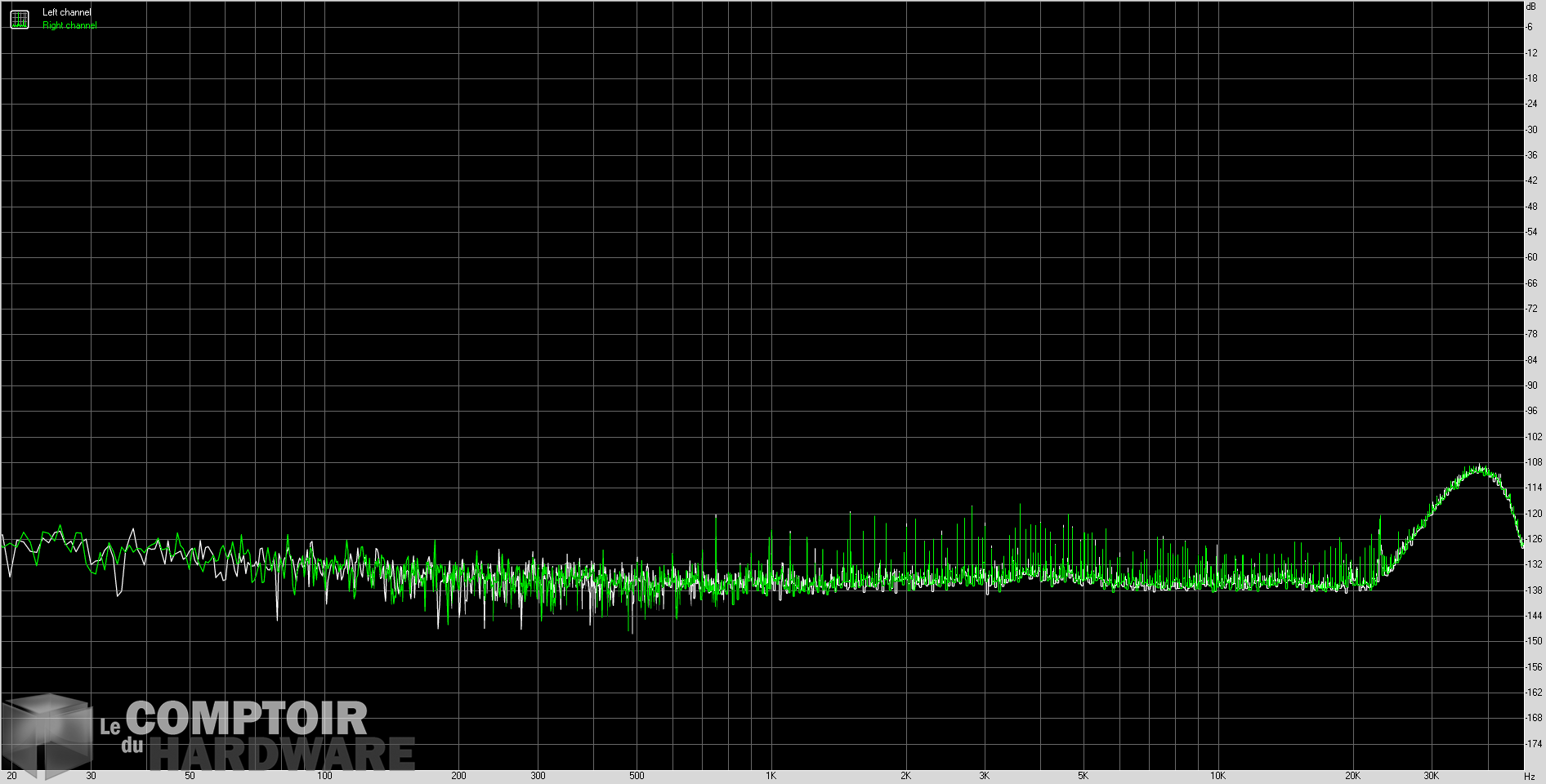Click the spectrum graph icon in the legend
1546x784 pixels.
click(18, 18)
